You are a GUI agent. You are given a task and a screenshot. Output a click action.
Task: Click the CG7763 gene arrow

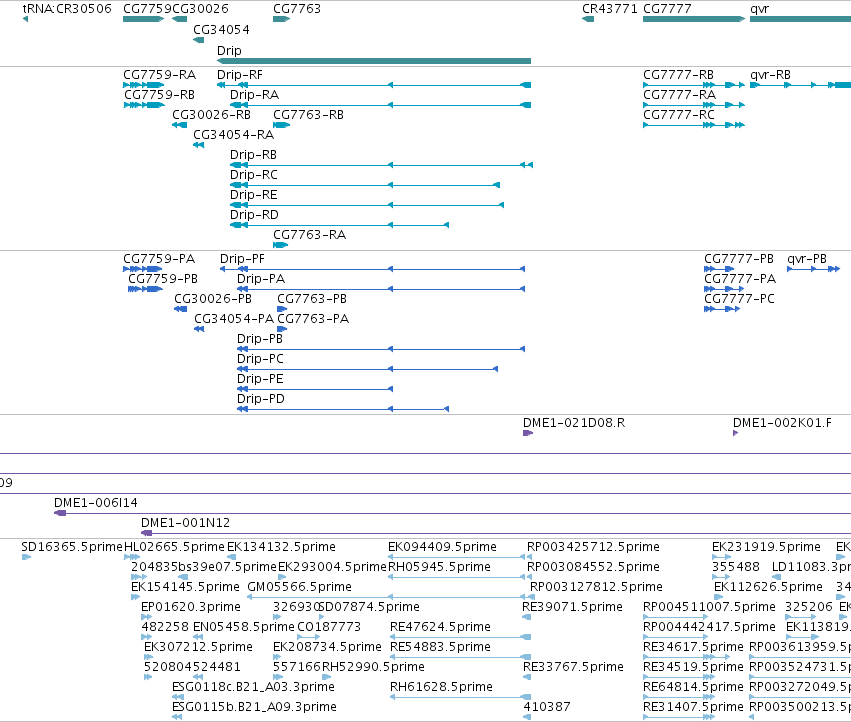tap(281, 19)
